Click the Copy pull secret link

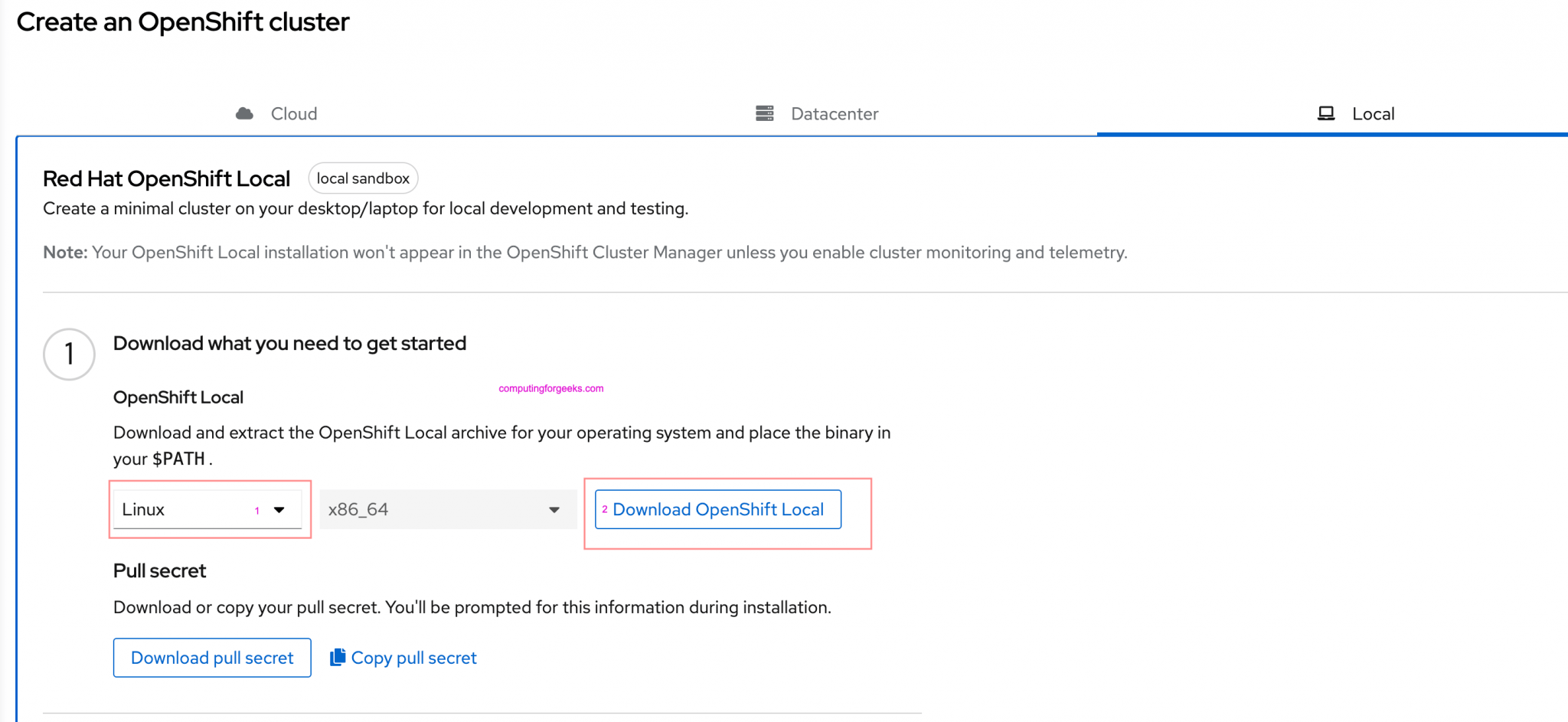tap(413, 658)
